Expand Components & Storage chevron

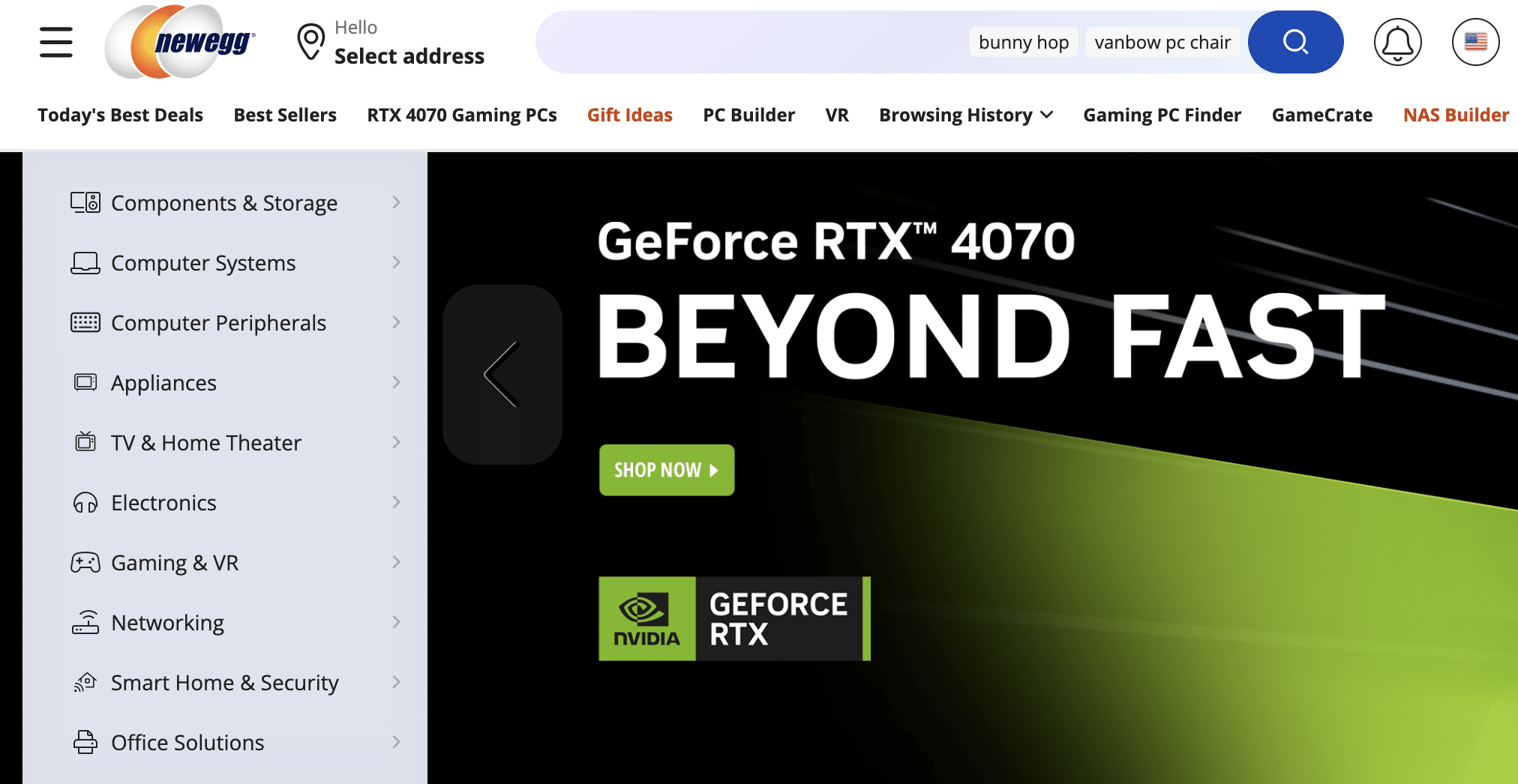click(396, 202)
